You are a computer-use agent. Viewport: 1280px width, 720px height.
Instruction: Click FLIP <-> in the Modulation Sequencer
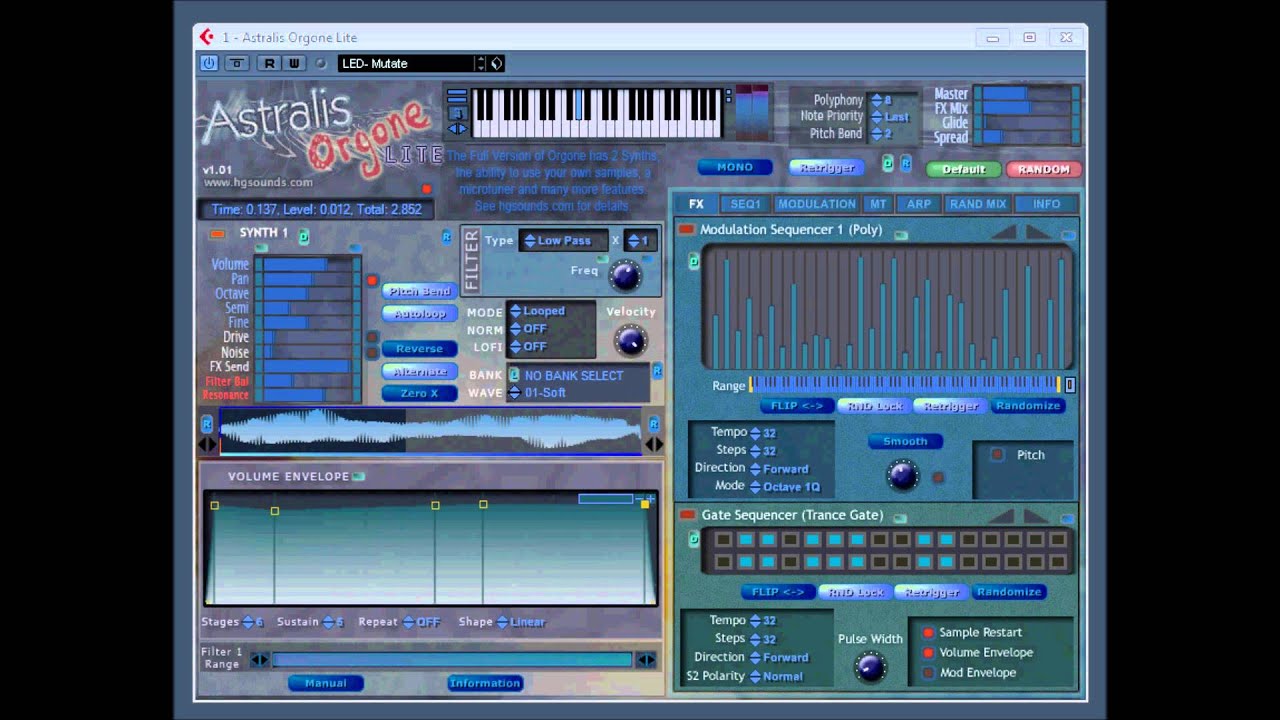pyautogui.click(x=797, y=406)
